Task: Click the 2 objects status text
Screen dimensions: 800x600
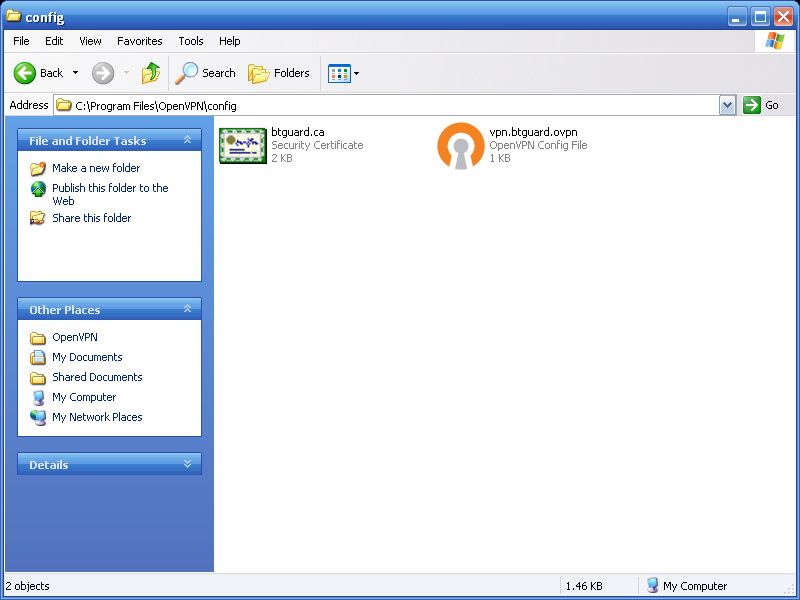Action: click(28, 586)
